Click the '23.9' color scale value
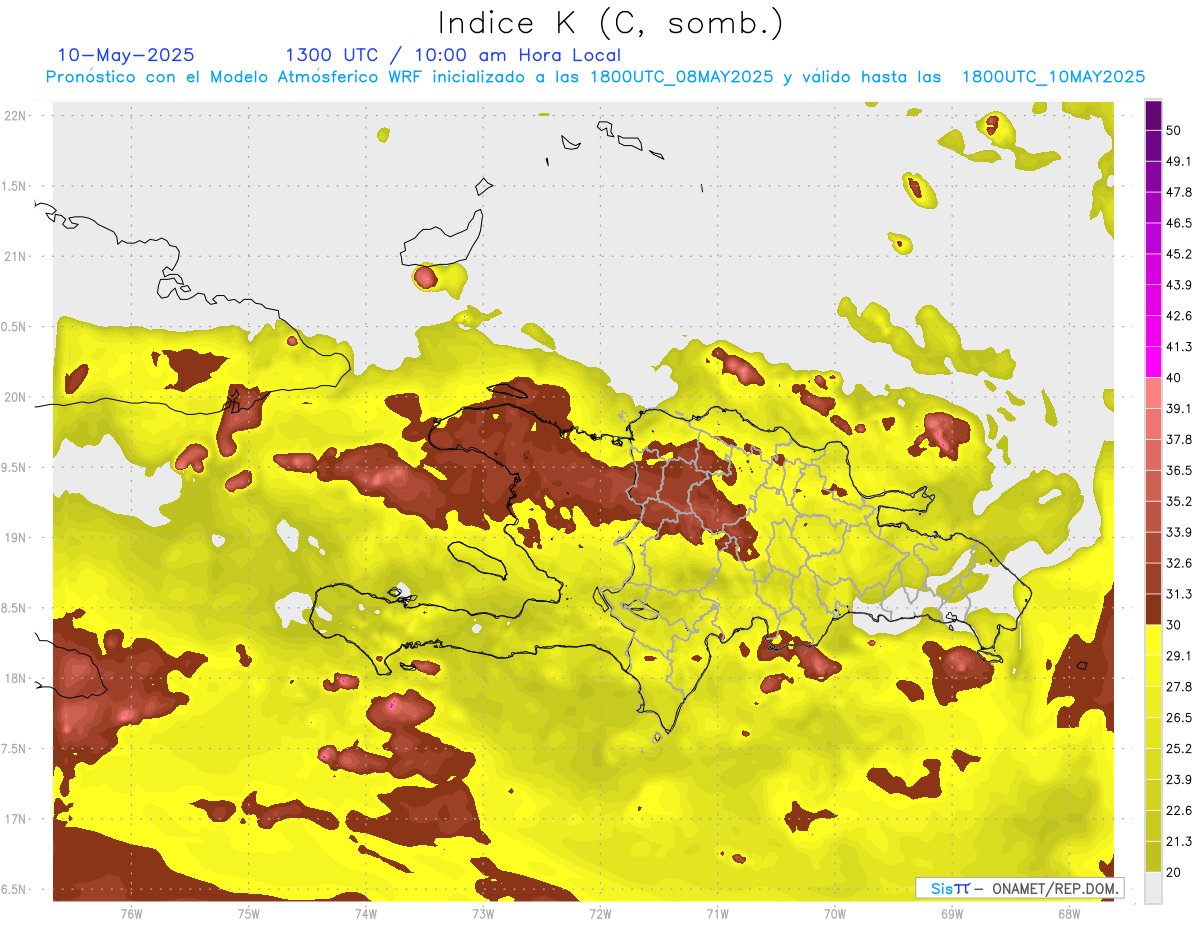This screenshot has width=1200, height=927. pos(1179,780)
